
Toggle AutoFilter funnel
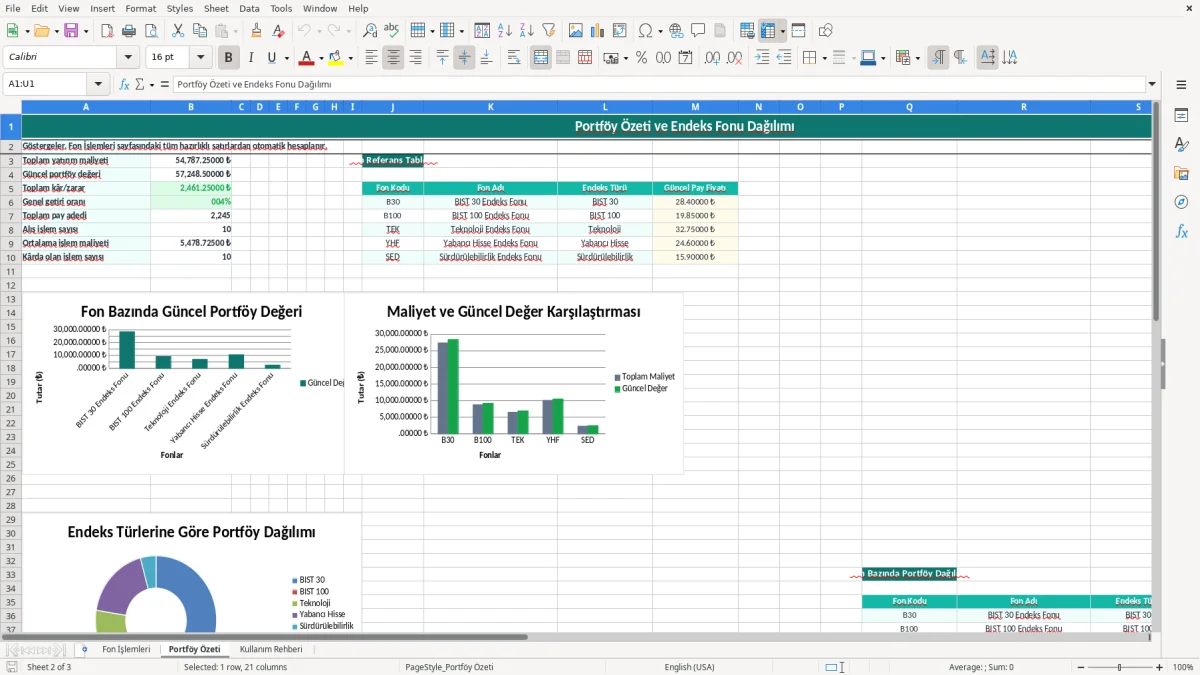pos(548,31)
